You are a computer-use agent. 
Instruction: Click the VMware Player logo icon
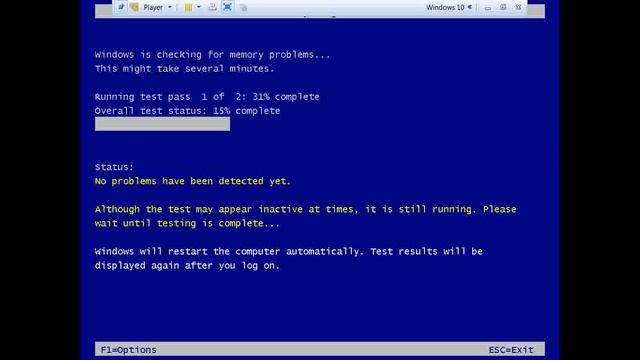click(x=134, y=7)
